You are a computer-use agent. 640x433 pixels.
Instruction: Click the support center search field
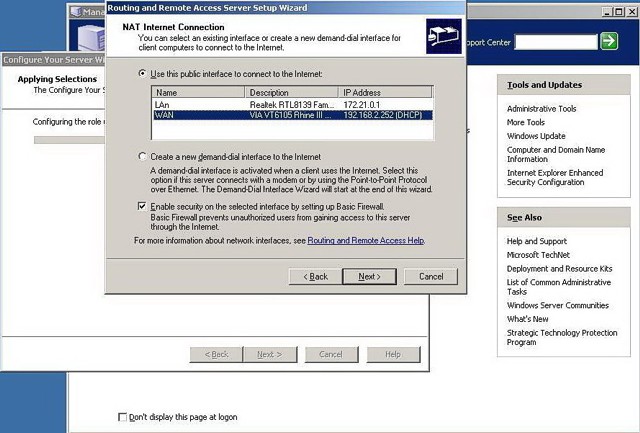coord(556,42)
